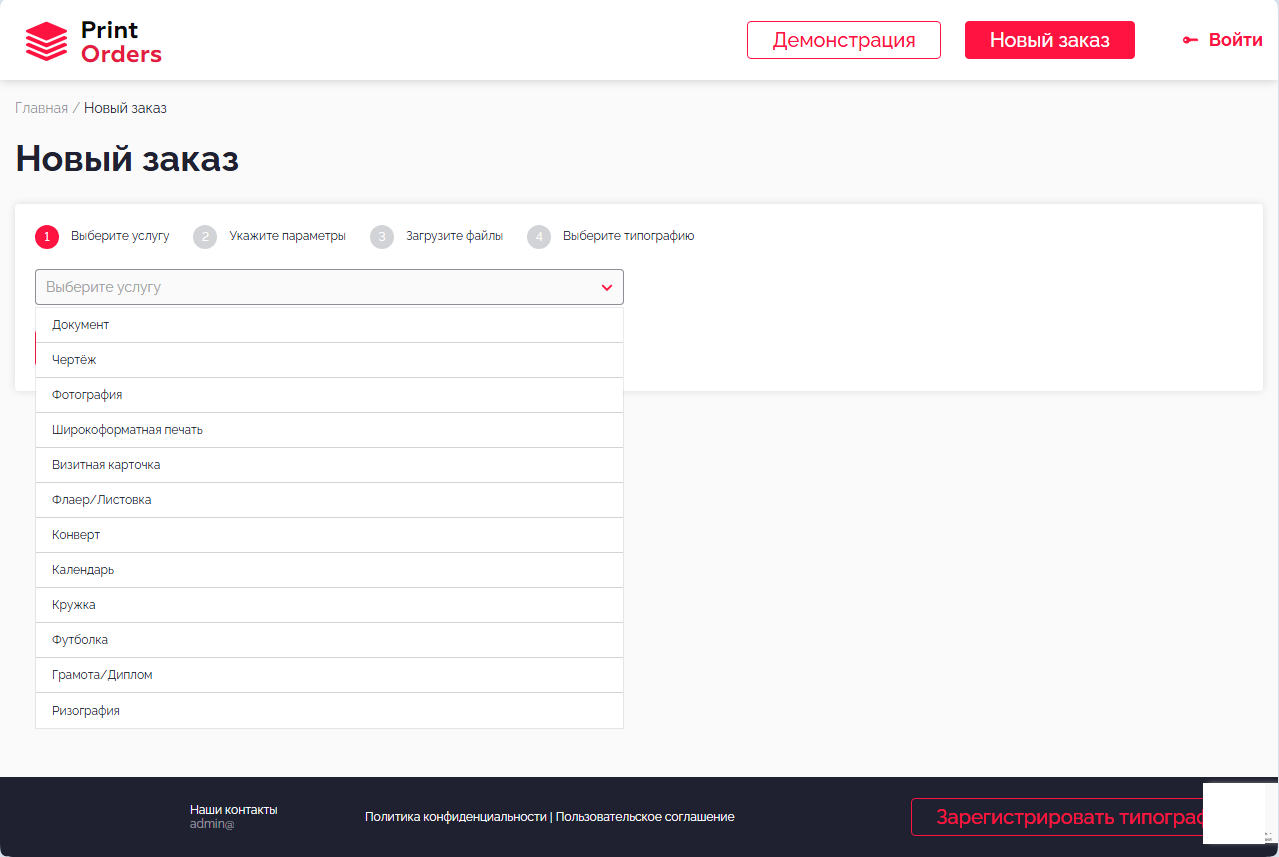The image size is (1279, 857).
Task: Click step circle 3 Загрузите файлы
Action: [381, 236]
